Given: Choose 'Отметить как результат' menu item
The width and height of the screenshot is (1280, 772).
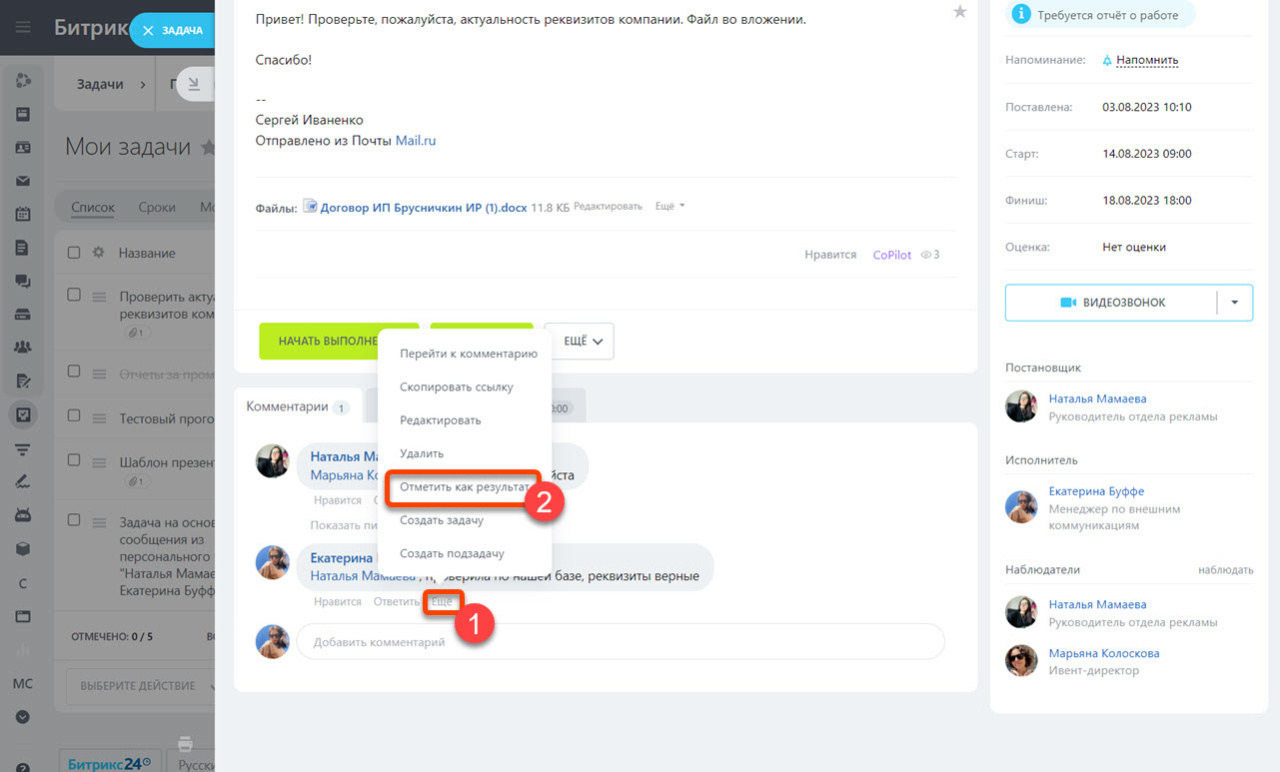Looking at the screenshot, I should coord(464,488).
